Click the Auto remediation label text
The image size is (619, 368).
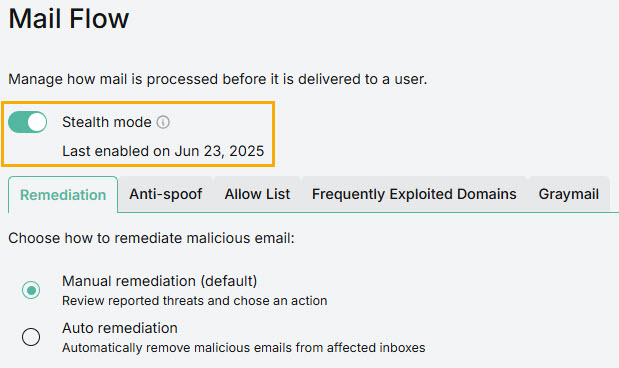[x=120, y=328]
